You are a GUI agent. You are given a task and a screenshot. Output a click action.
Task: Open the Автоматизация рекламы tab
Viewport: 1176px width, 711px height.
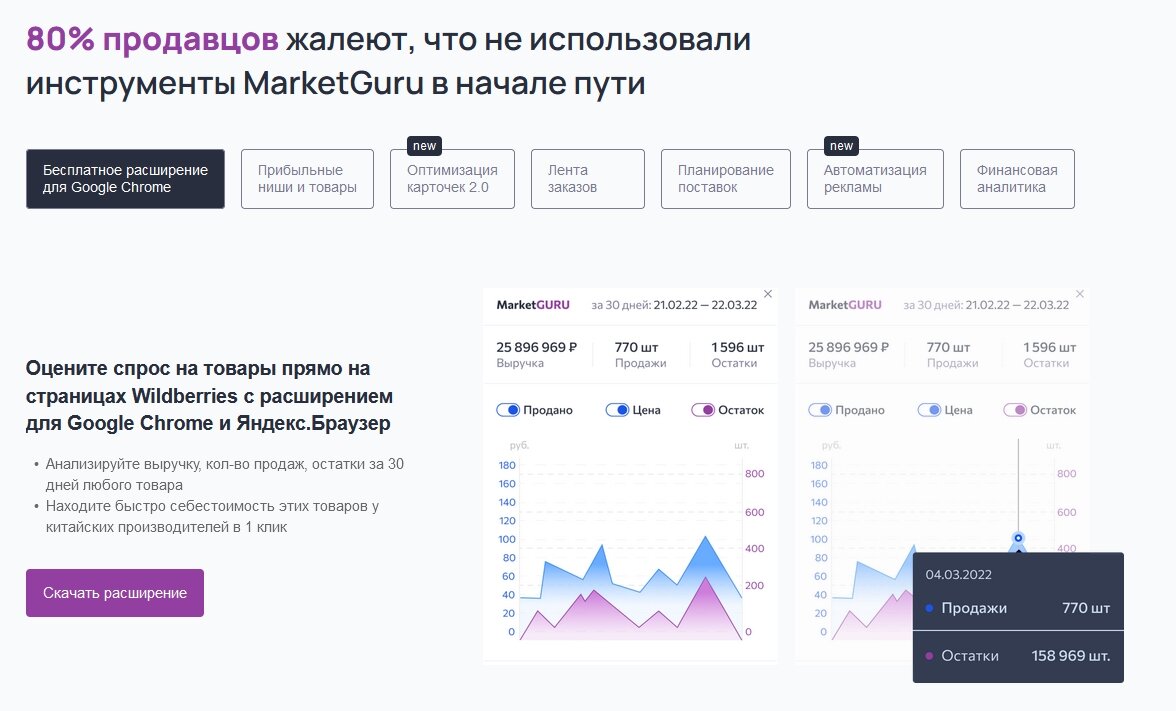click(x=875, y=178)
